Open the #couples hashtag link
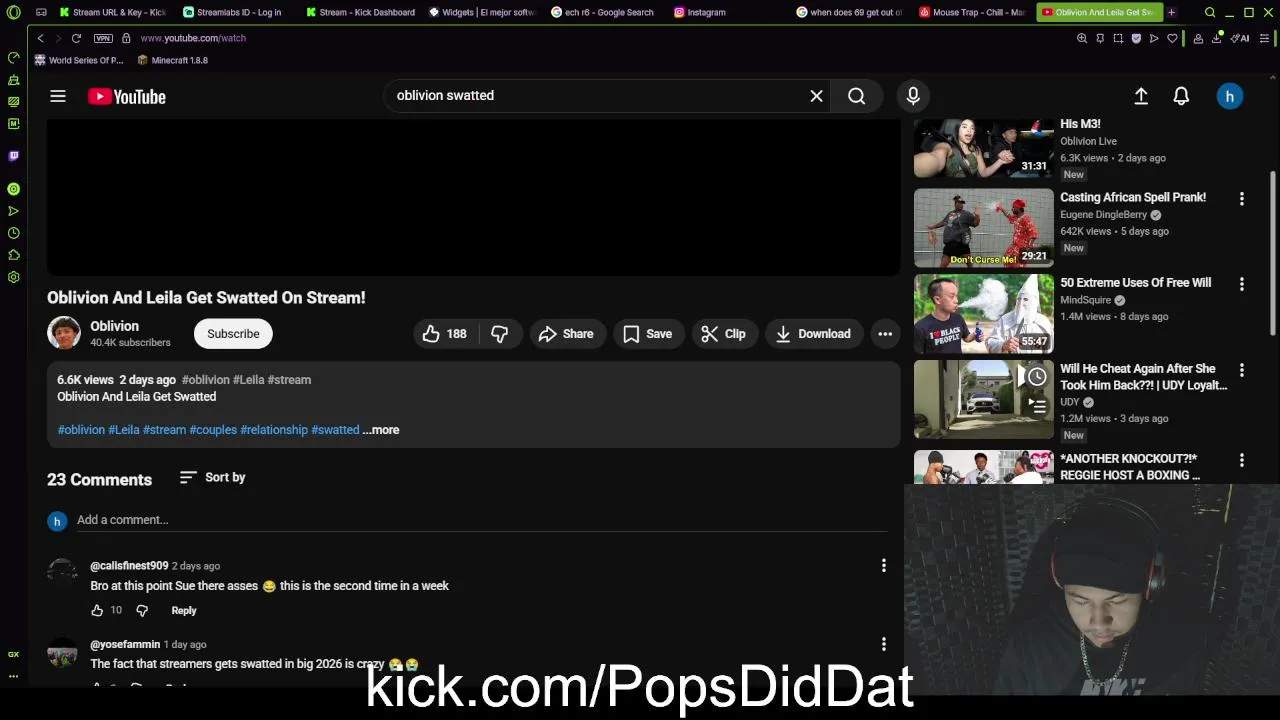 point(213,430)
